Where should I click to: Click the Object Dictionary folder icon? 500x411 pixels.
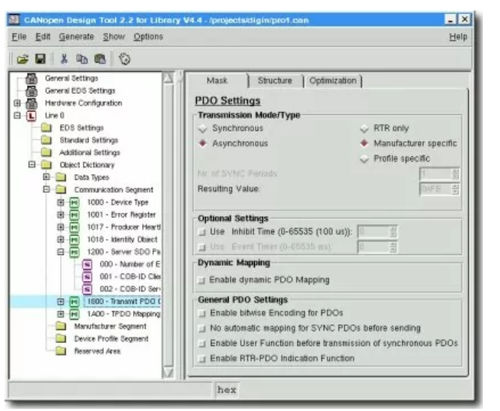(x=46, y=165)
